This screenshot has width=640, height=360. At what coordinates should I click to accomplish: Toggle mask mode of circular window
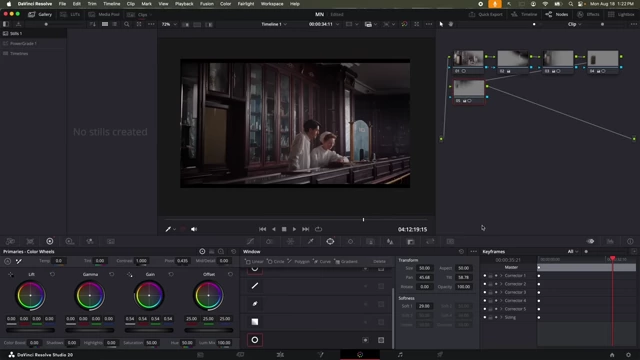381,340
